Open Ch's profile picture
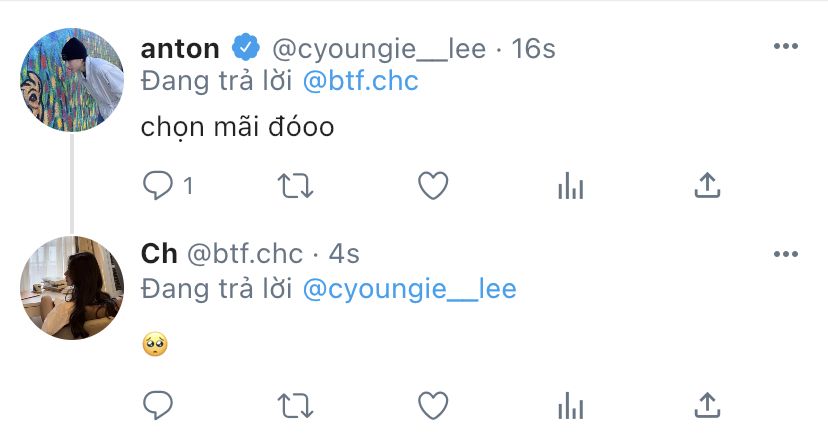The height and width of the screenshot is (433, 828). point(72,288)
